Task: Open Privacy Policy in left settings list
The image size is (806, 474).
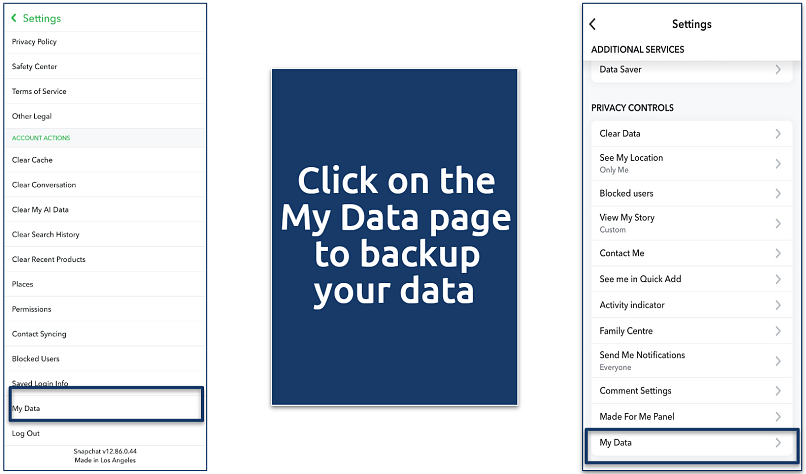Action: tap(35, 42)
